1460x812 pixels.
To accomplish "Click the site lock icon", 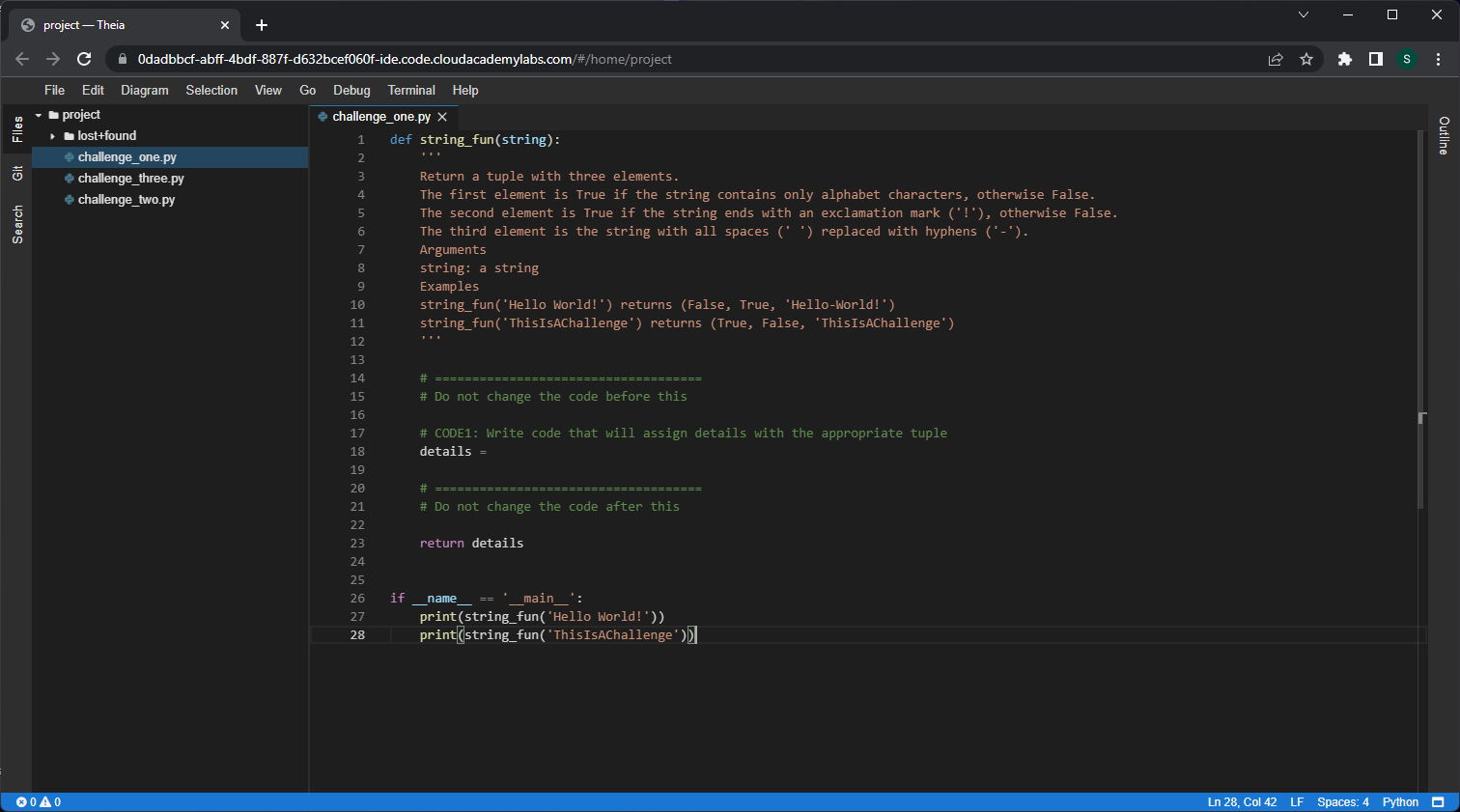I will coord(122,59).
